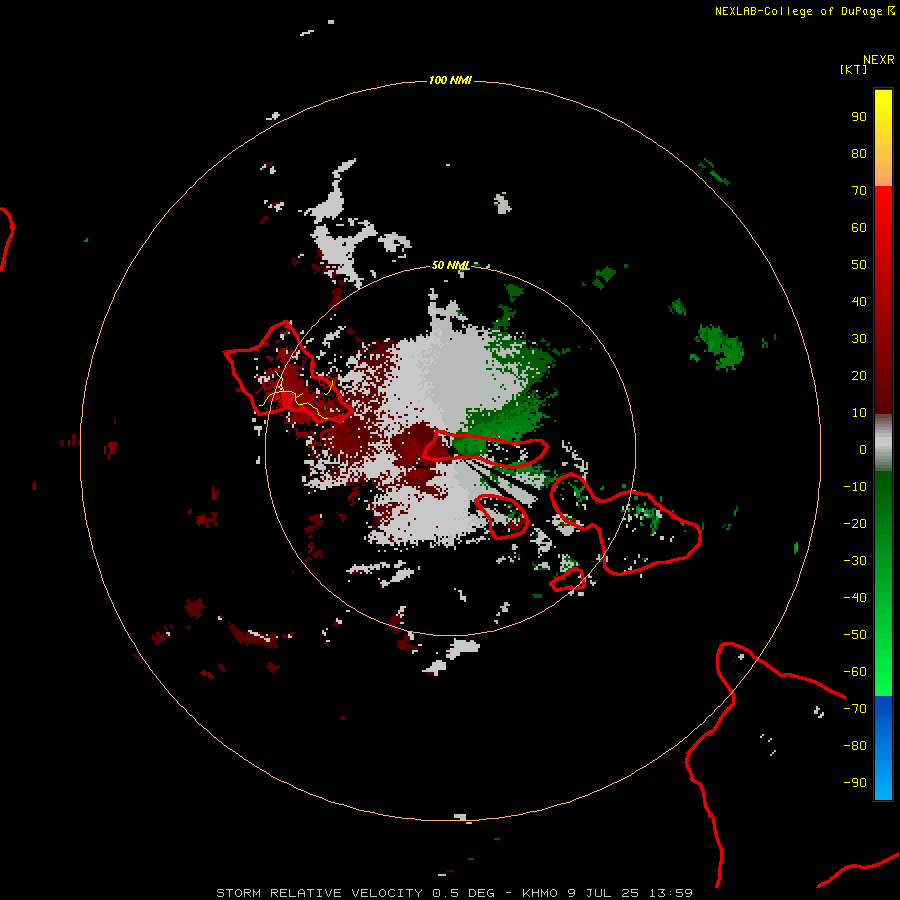Select the -80 knots scale label
Viewport: 900px width, 900px height.
855,746
